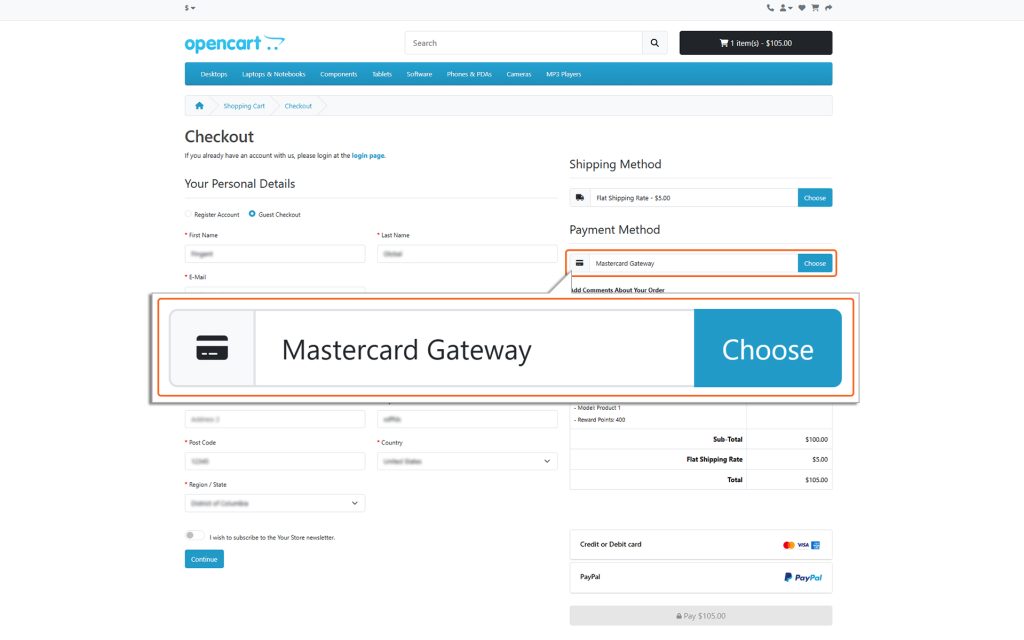Open the user account icon

(783, 8)
